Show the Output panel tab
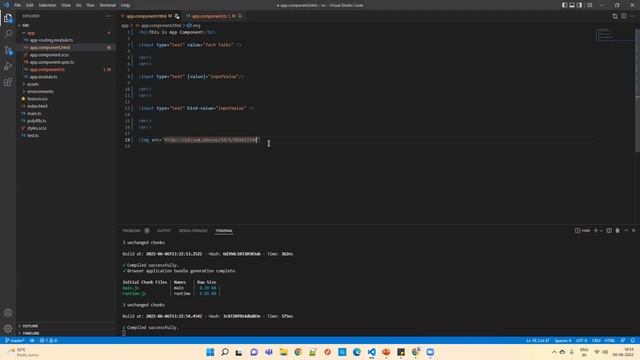 [164, 231]
